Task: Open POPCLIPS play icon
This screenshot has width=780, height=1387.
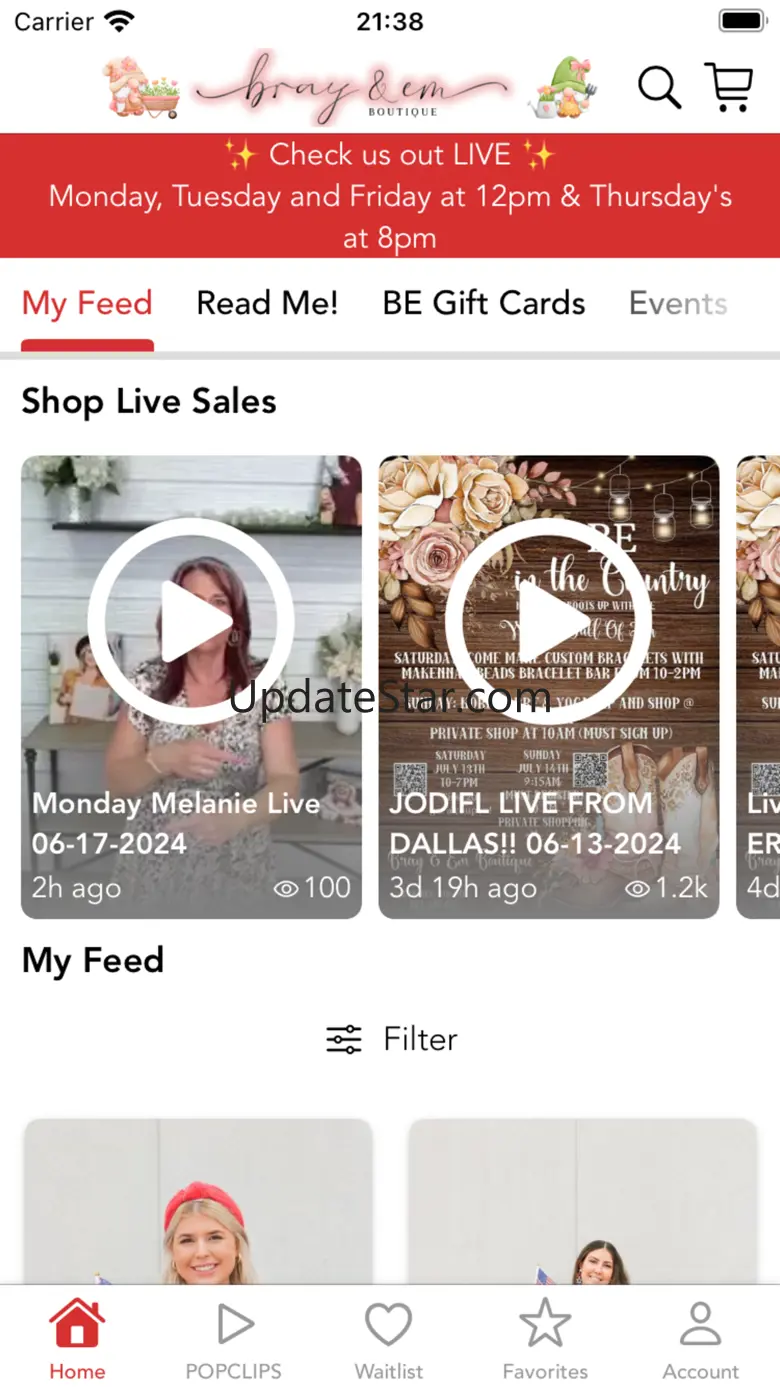Action: pyautogui.click(x=234, y=1325)
